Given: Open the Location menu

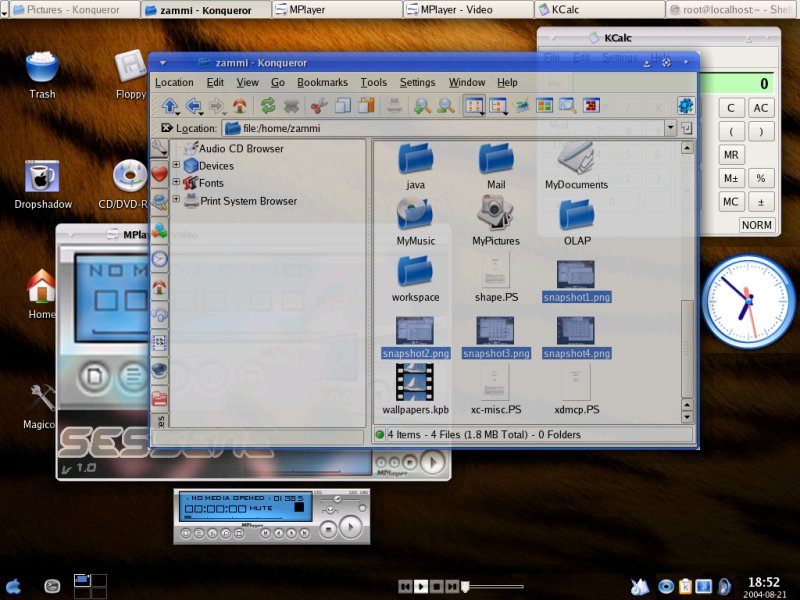Looking at the screenshot, I should click(x=174, y=82).
